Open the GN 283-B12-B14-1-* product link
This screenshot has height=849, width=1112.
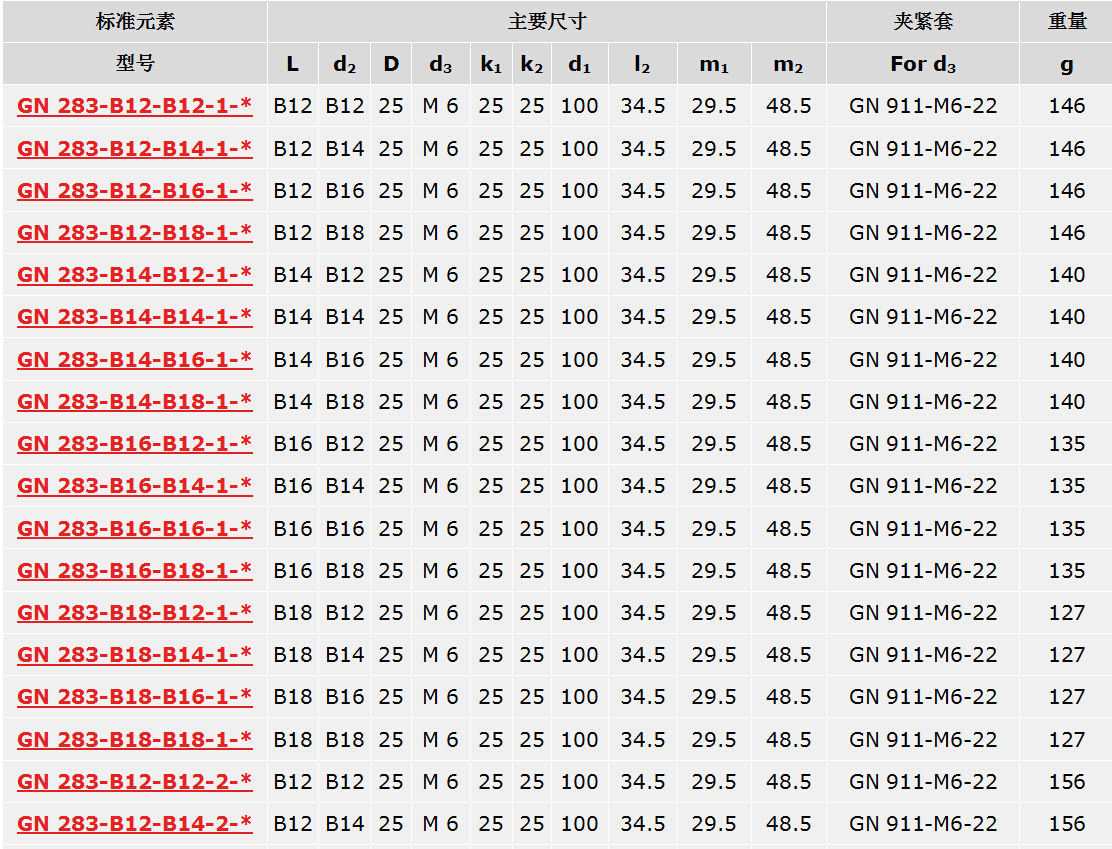coord(134,148)
